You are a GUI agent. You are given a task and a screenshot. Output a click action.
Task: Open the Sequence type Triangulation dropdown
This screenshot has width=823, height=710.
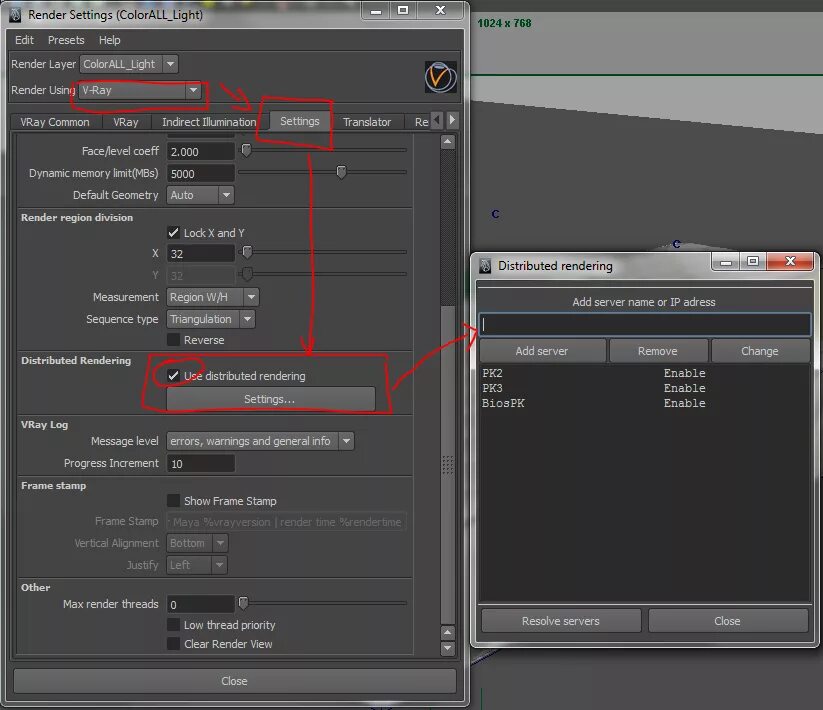(210, 319)
